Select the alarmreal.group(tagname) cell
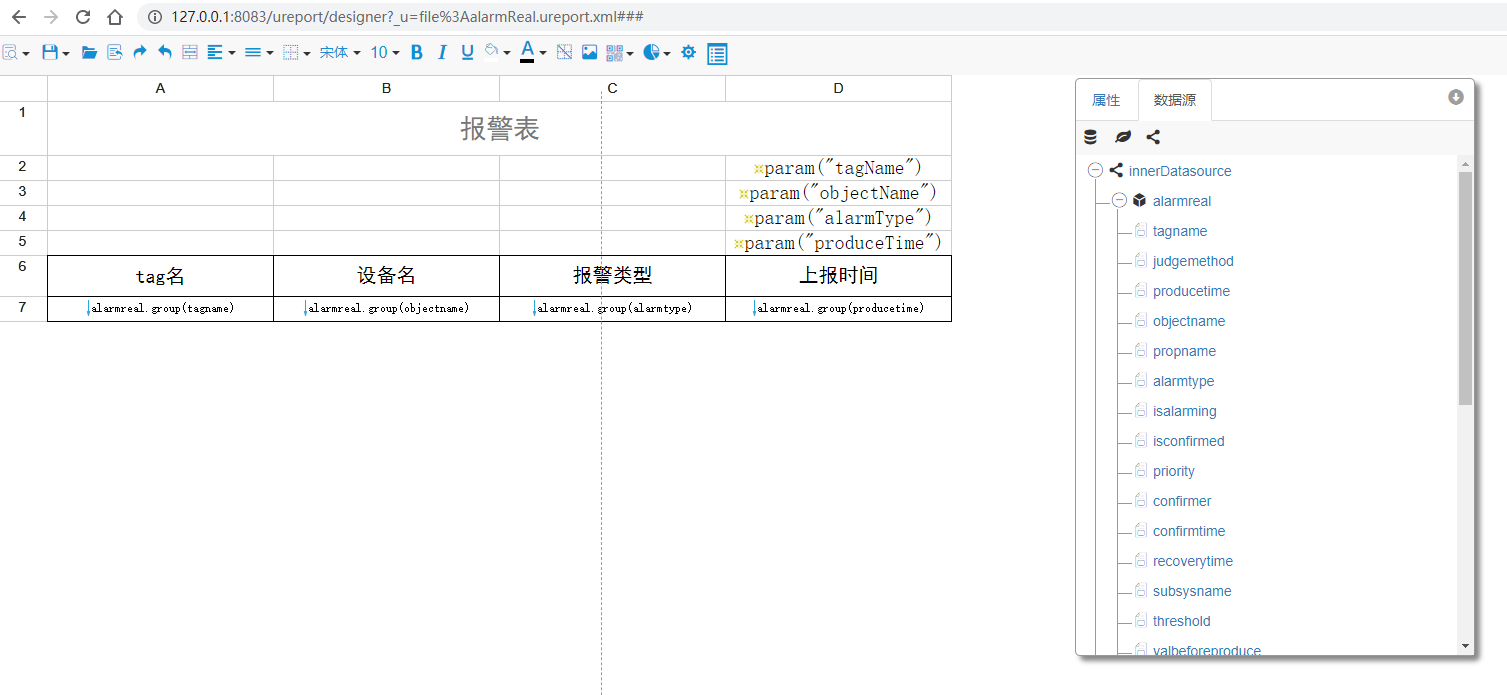The image size is (1507, 695). (x=160, y=309)
